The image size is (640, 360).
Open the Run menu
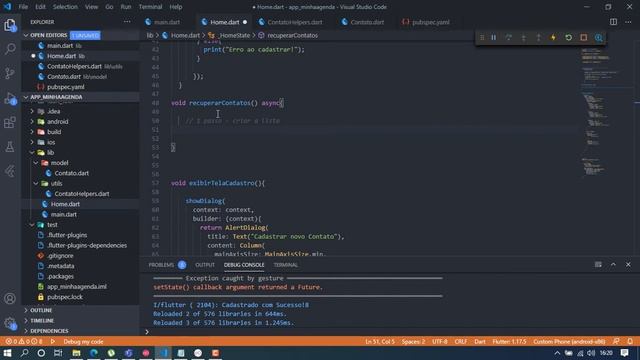pyautogui.click(x=126, y=7)
